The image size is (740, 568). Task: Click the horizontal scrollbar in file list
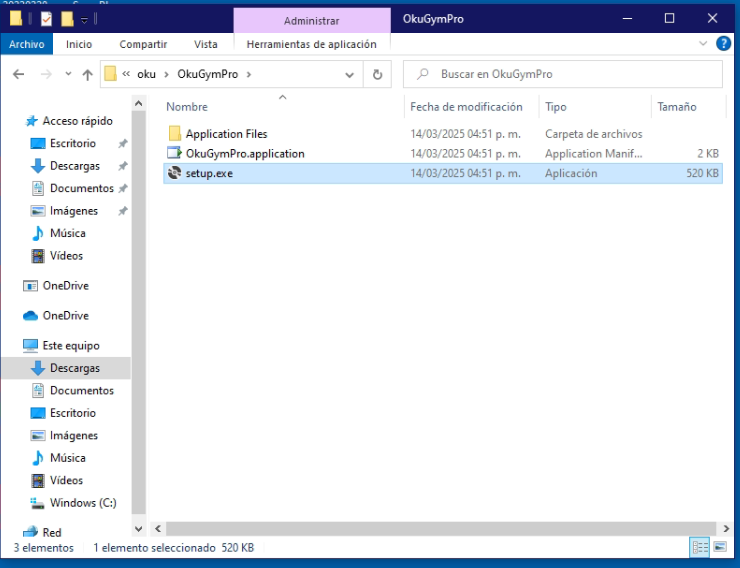click(x=440, y=527)
